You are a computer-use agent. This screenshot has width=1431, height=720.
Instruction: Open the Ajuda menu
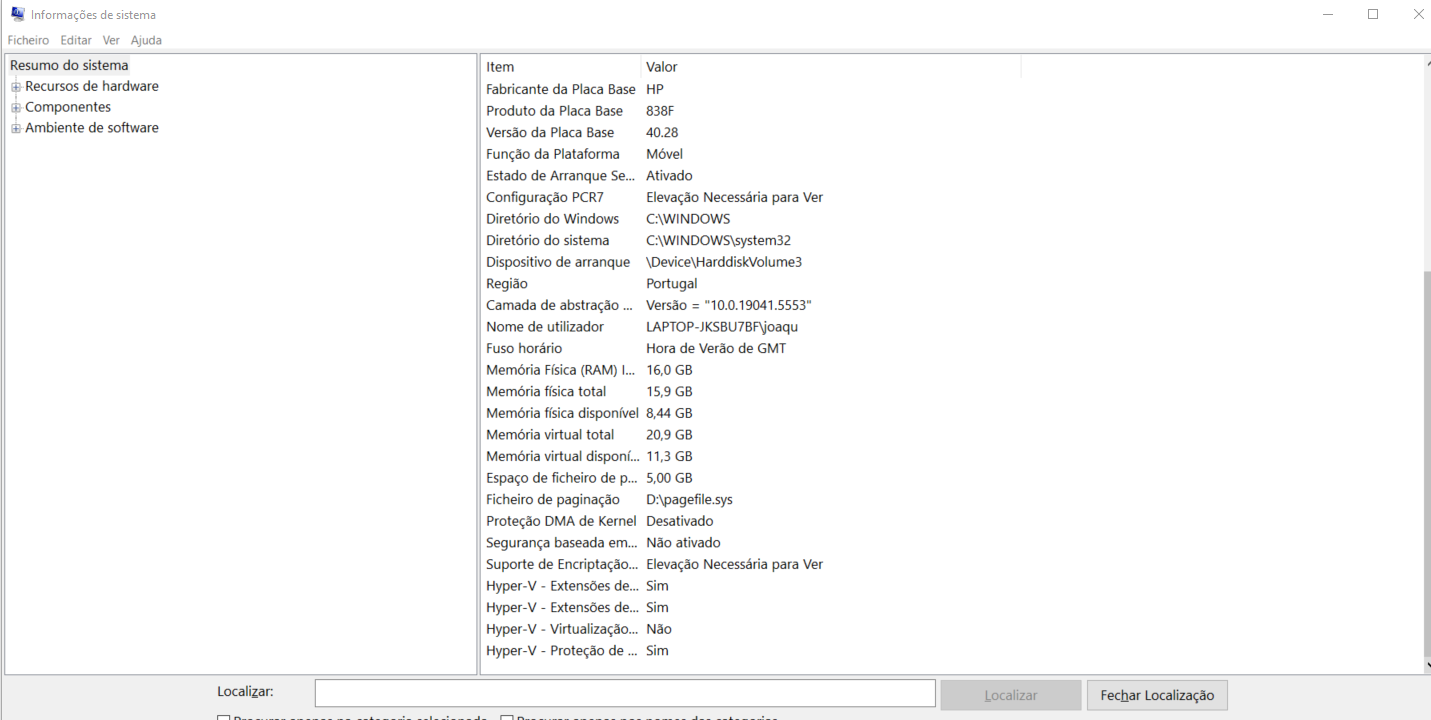[x=146, y=40]
